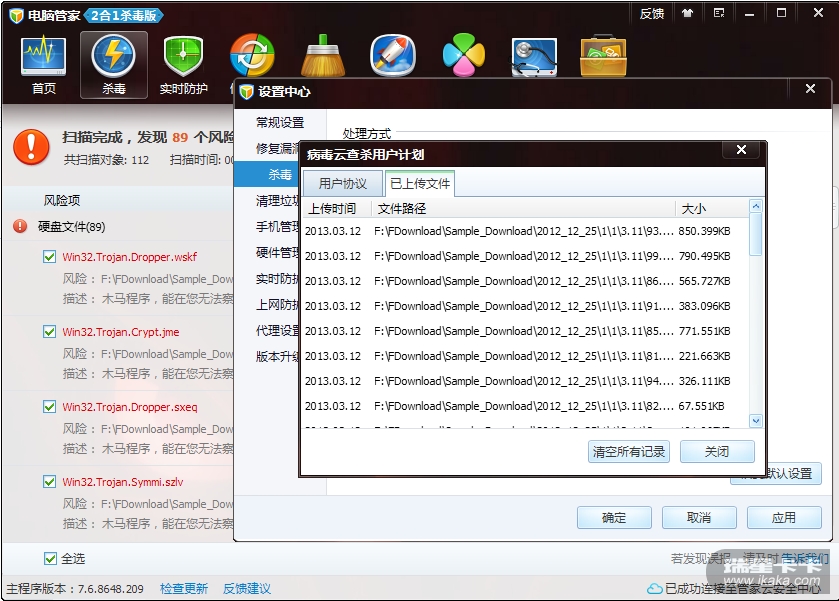Open the 首页 home icon
The height and width of the screenshot is (601, 839).
(43, 65)
